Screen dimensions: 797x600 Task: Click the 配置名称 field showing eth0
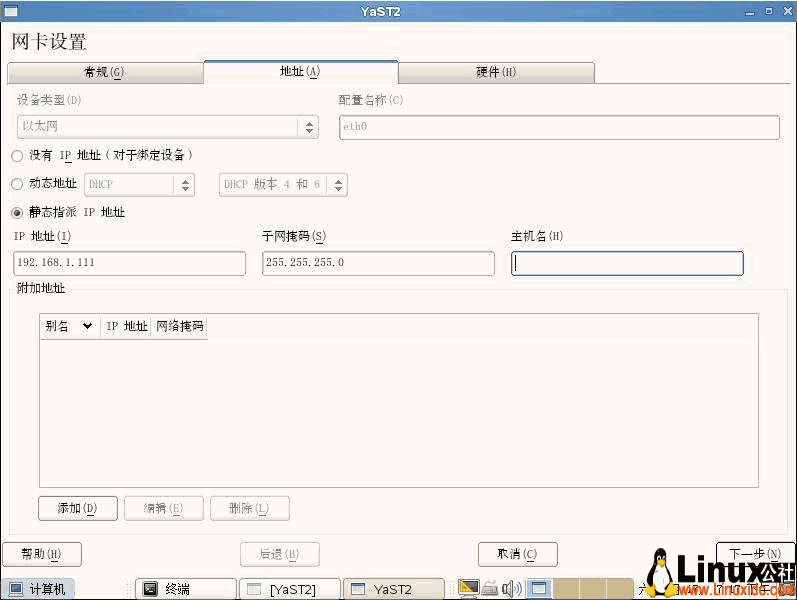click(x=559, y=127)
